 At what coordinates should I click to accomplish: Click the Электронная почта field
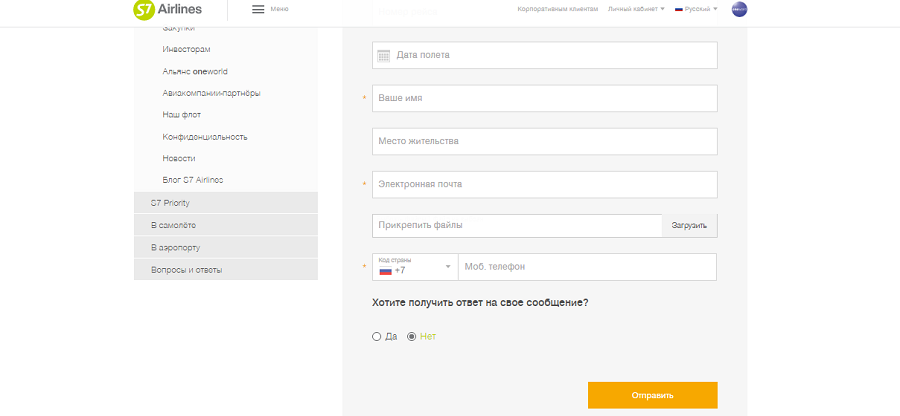click(x=544, y=185)
